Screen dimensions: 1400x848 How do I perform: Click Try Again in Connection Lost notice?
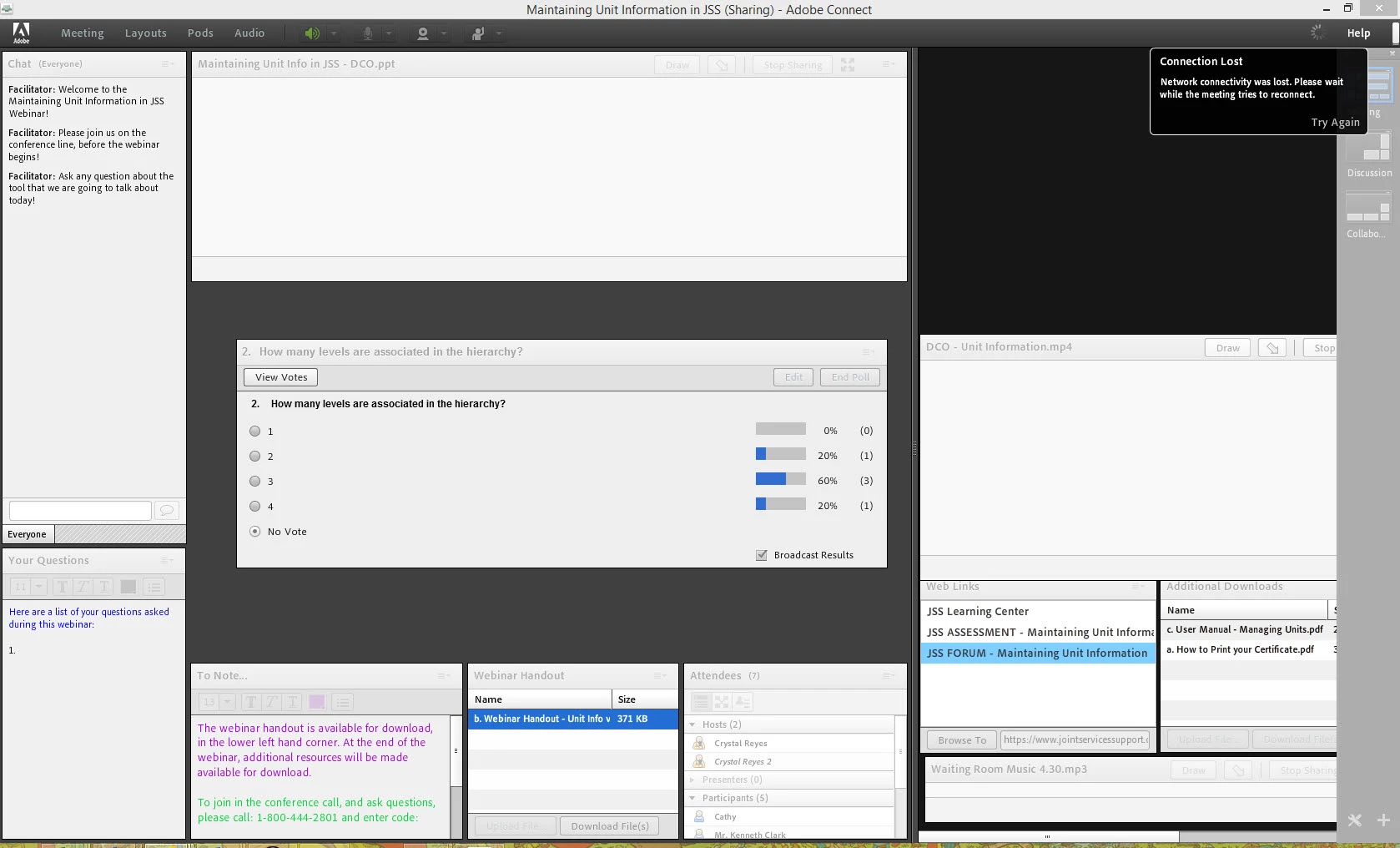point(1335,122)
